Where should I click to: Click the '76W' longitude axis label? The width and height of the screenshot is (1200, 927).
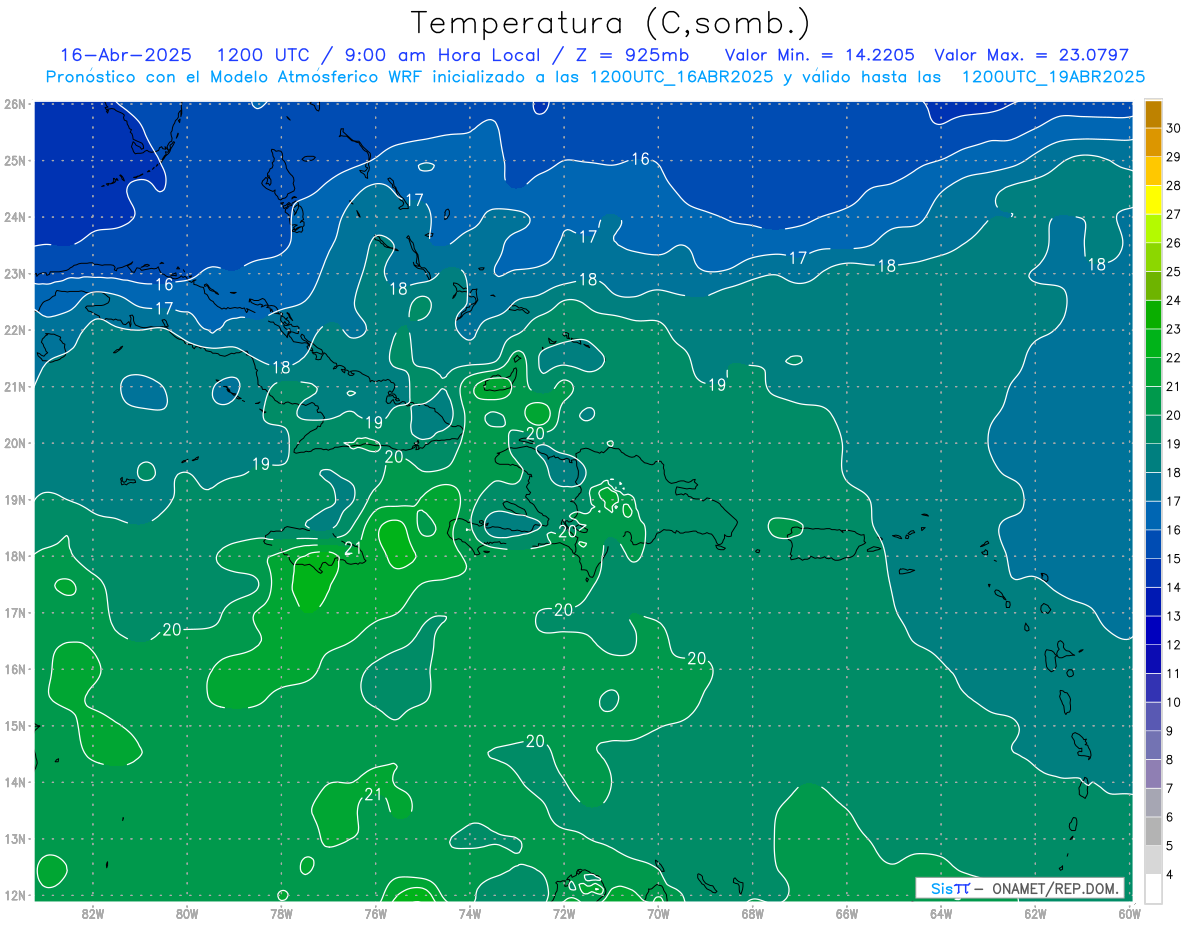(376, 912)
